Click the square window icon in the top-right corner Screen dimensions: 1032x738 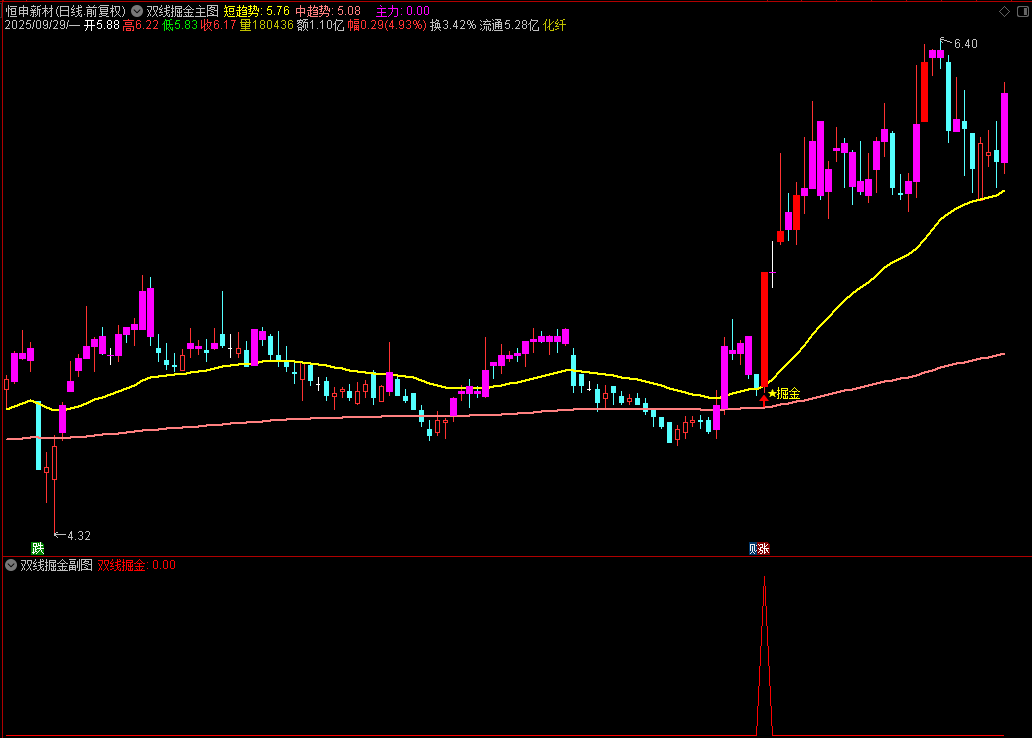pos(1023,11)
